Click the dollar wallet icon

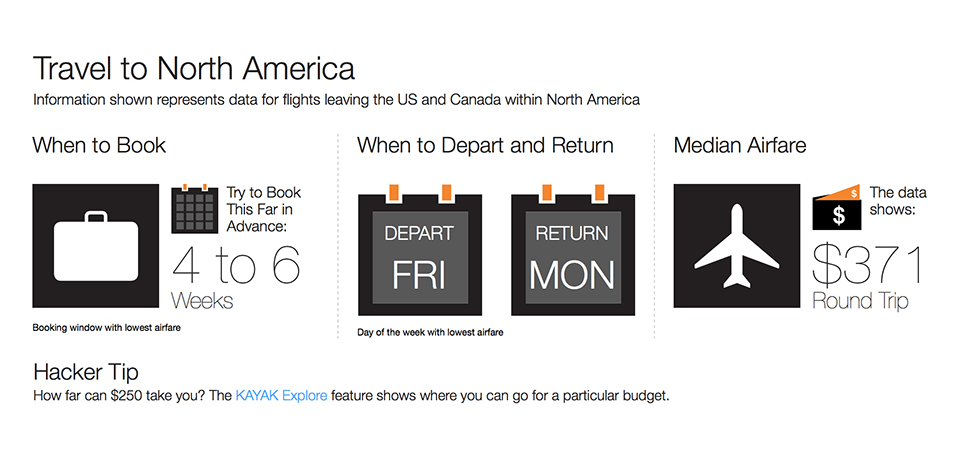(837, 208)
